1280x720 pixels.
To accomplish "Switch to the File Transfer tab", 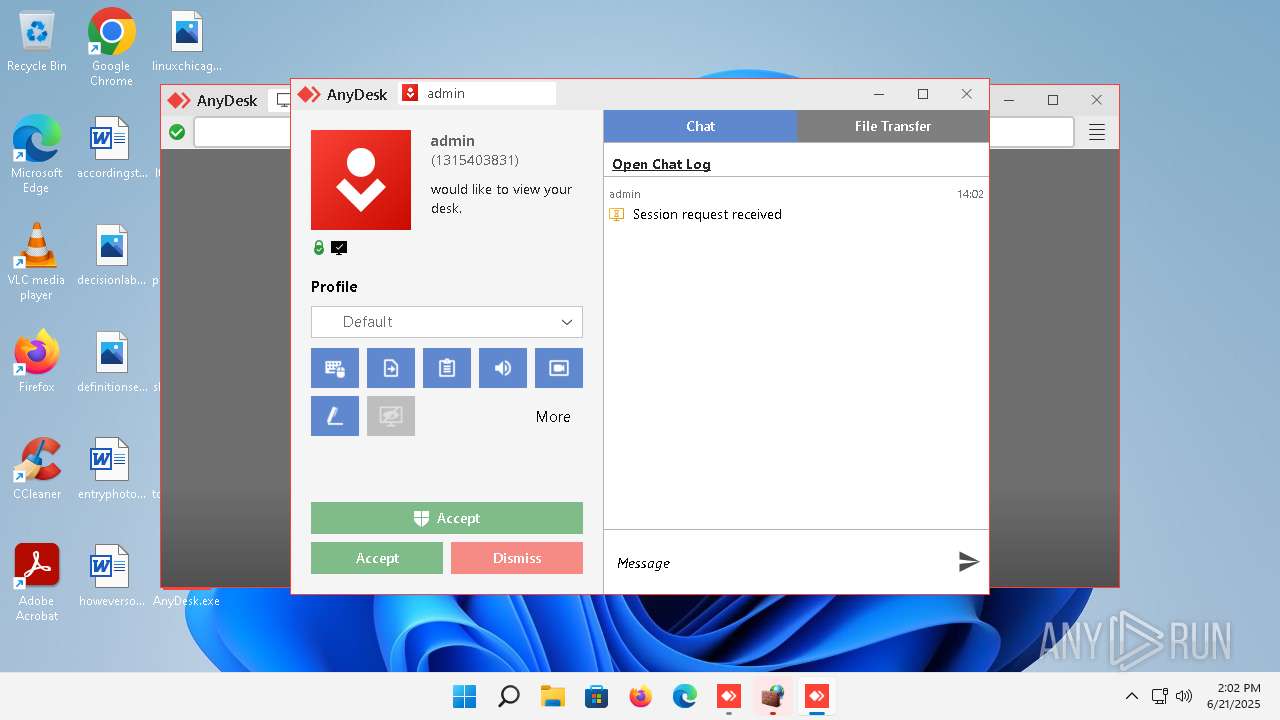I will pyautogui.click(x=893, y=126).
